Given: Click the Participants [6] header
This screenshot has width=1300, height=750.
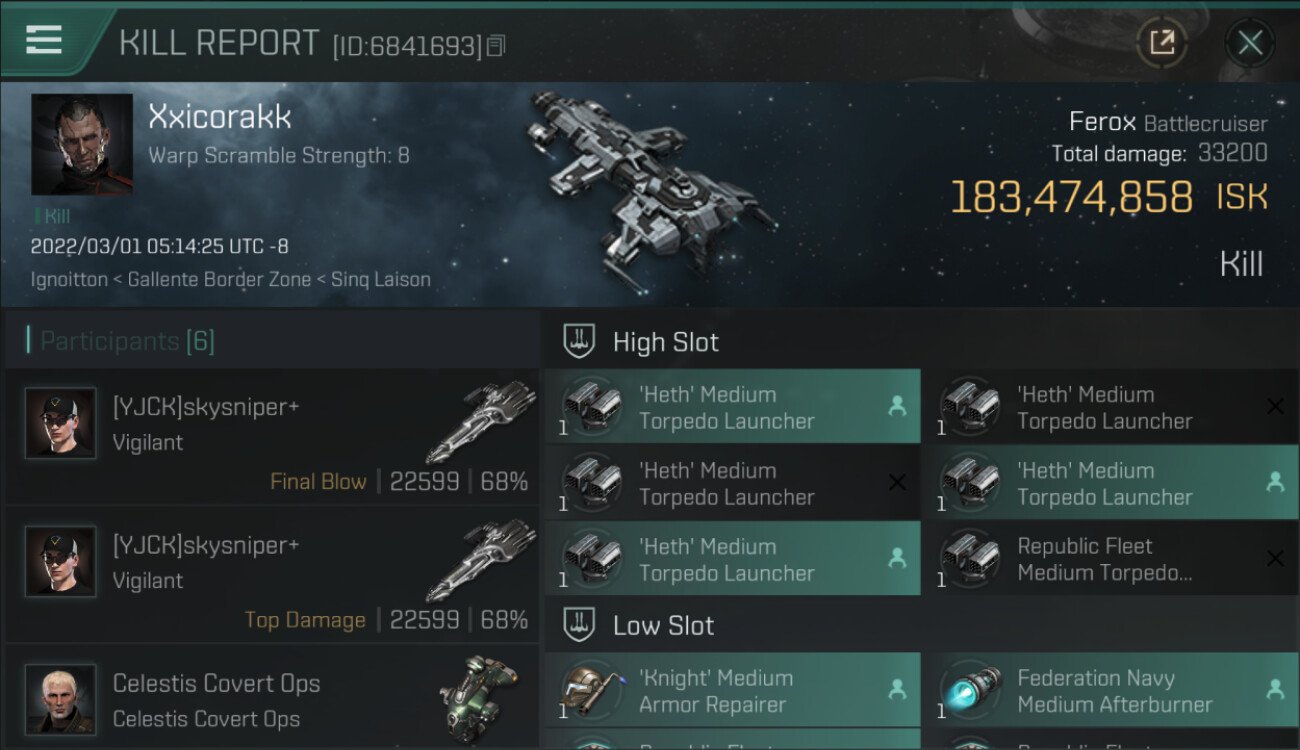Looking at the screenshot, I should (127, 341).
